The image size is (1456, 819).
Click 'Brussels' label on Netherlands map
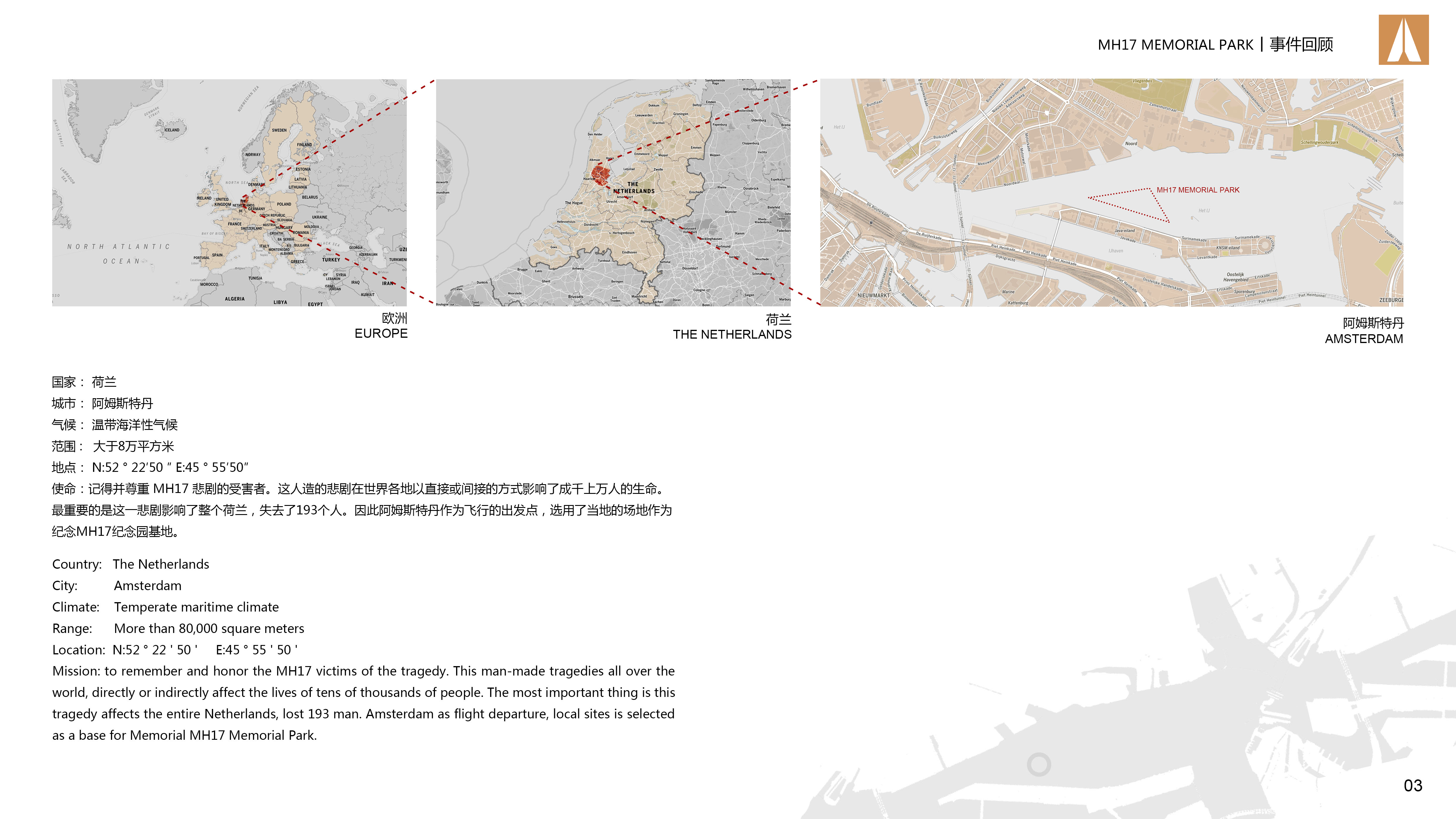576,297
